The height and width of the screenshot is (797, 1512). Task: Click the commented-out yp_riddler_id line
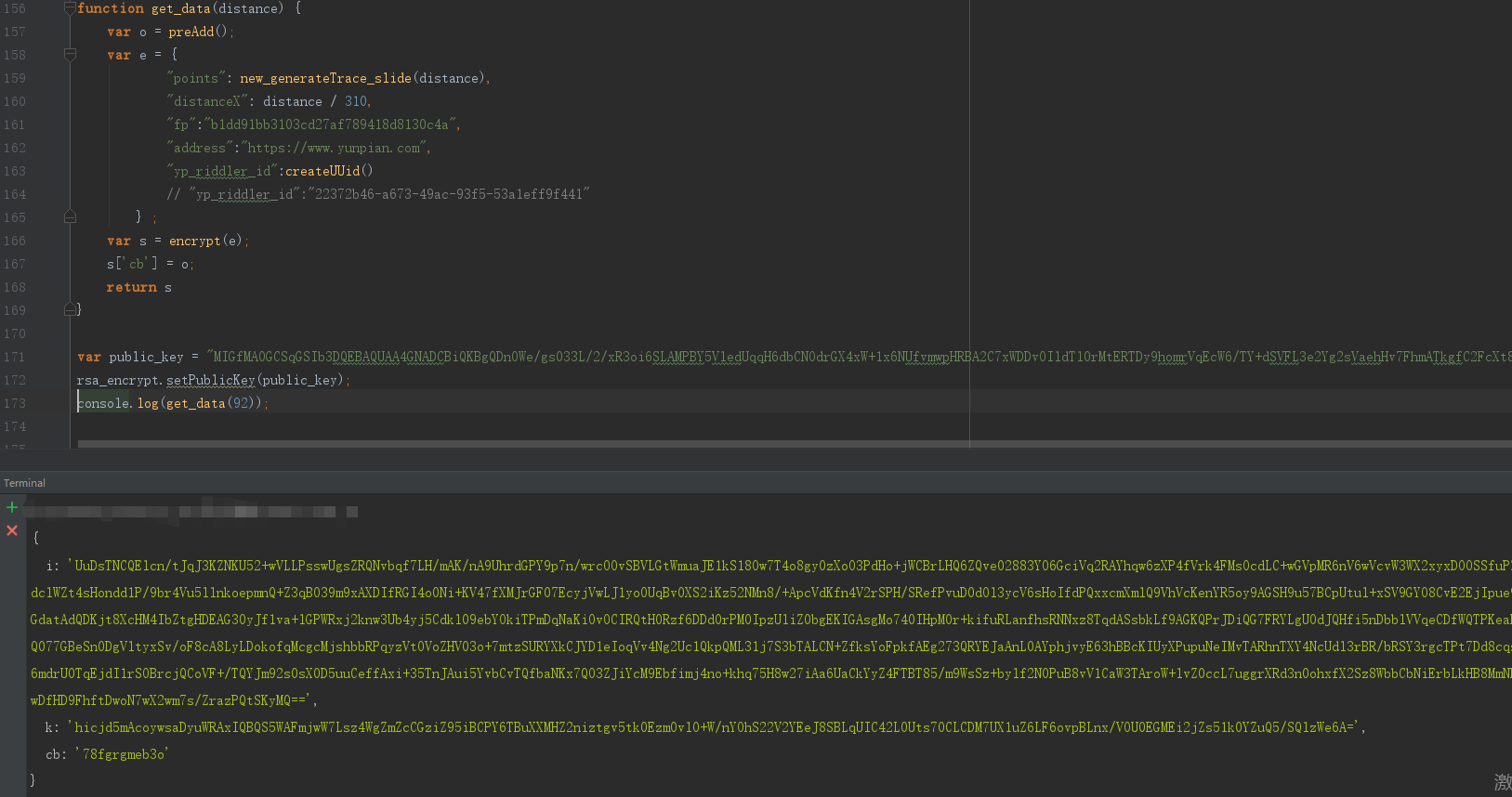point(378,194)
